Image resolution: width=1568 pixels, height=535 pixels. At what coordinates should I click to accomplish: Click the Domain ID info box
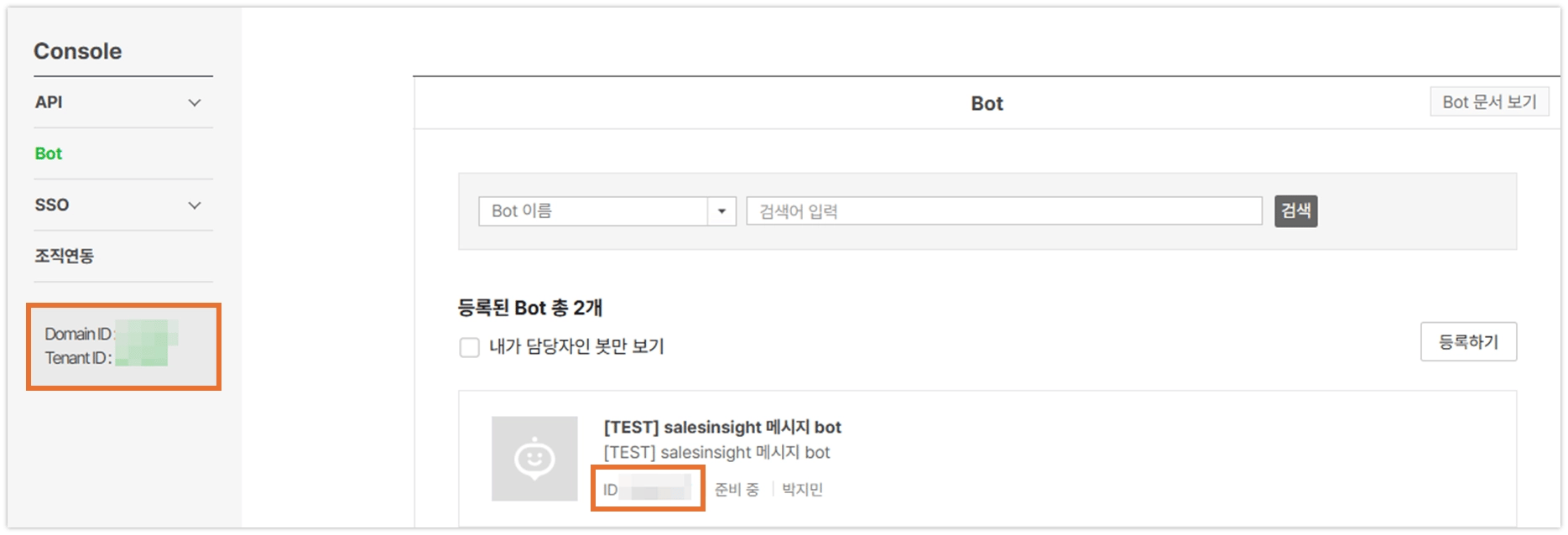tap(123, 346)
